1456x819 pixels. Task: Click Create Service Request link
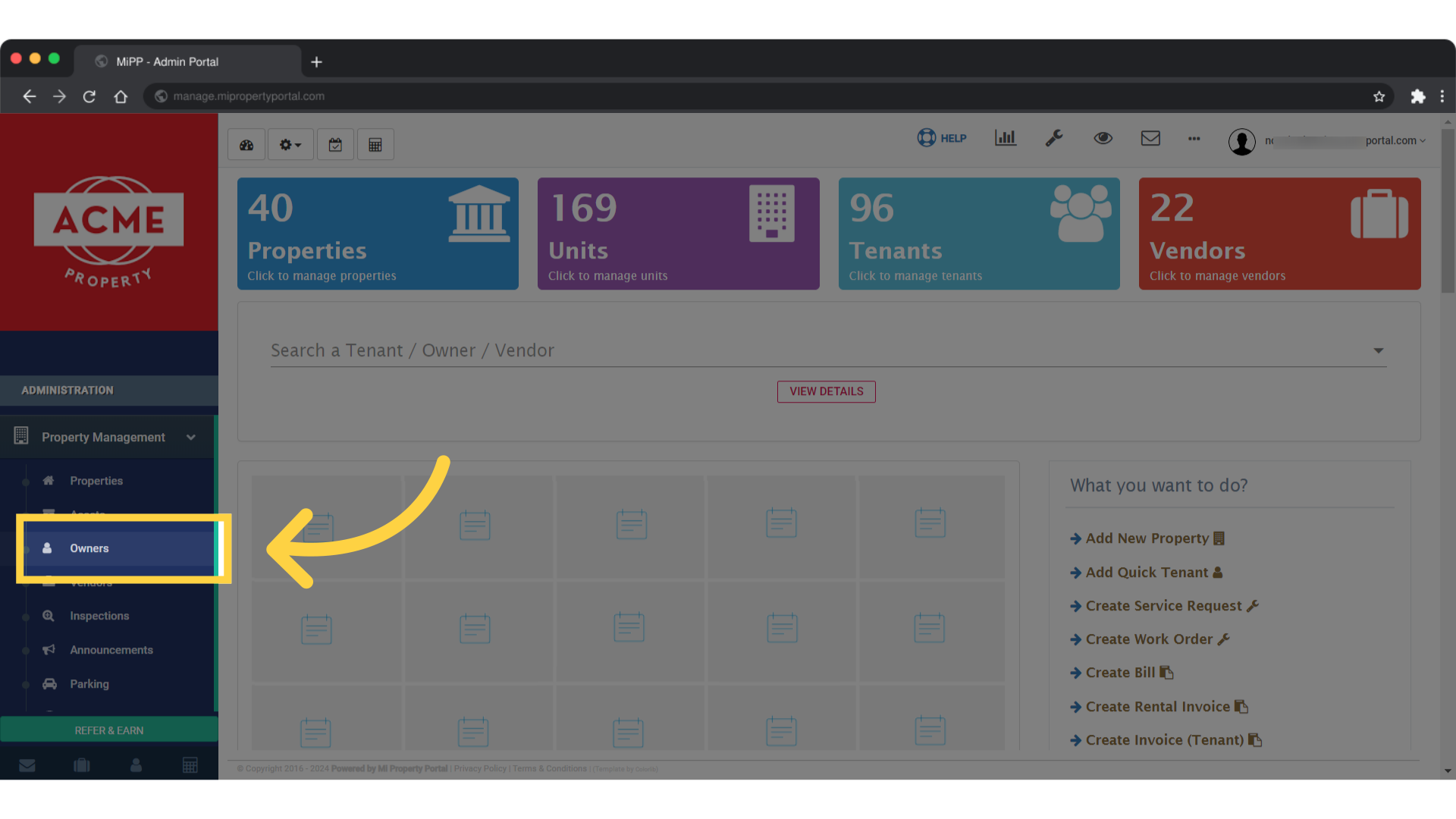tap(1164, 606)
